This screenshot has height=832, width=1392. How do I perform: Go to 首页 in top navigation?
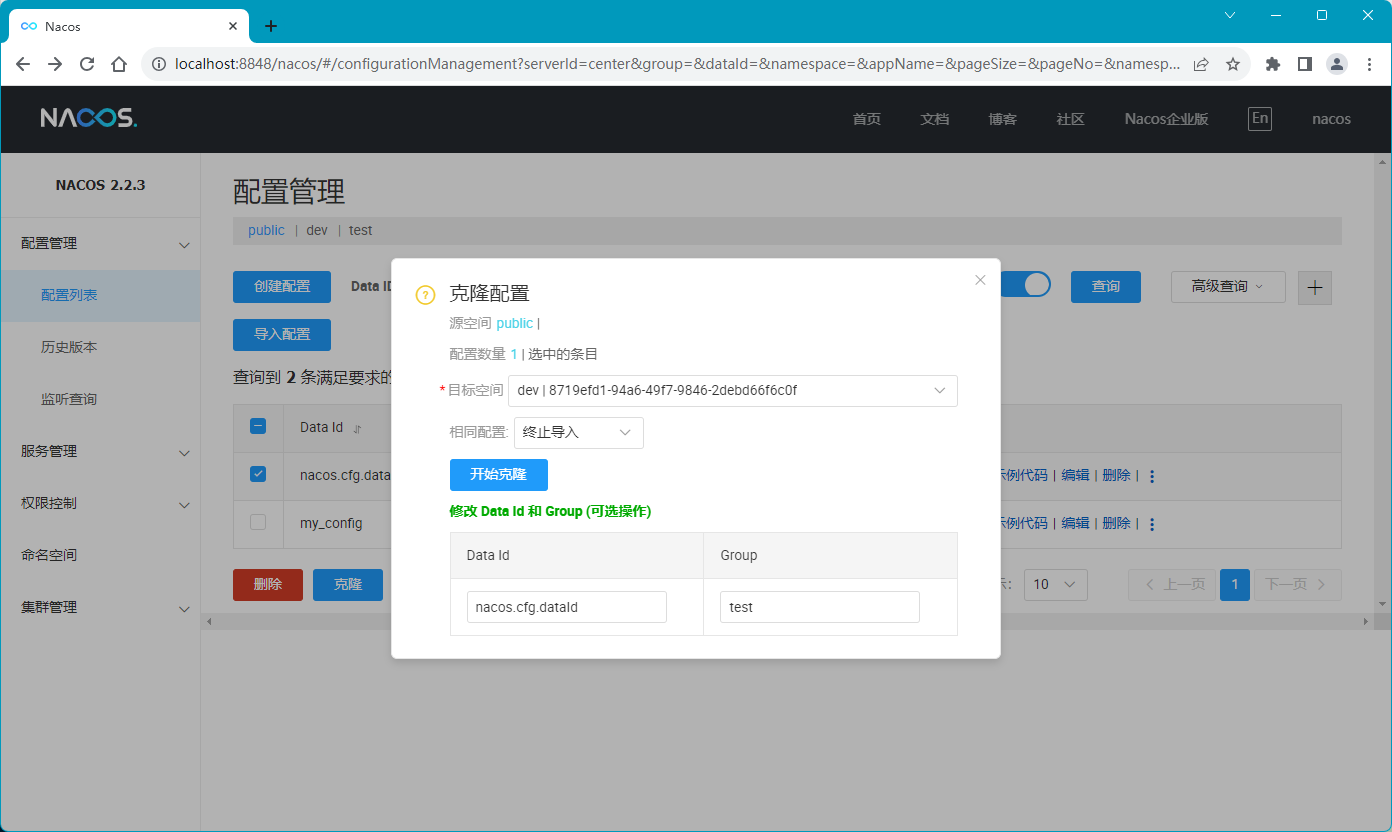pyautogui.click(x=867, y=119)
